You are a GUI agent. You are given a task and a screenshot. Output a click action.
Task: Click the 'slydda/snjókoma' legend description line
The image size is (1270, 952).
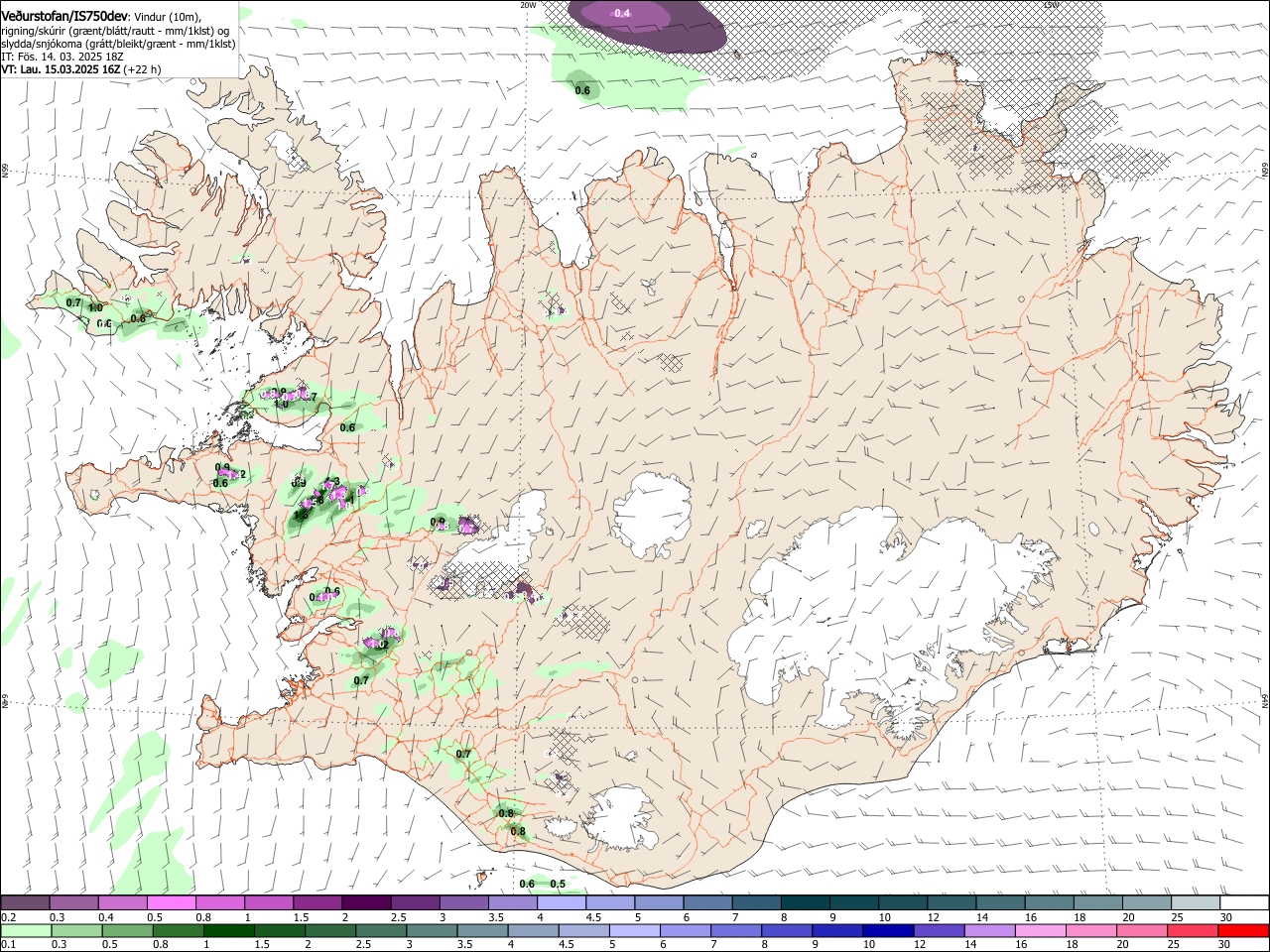(118, 44)
